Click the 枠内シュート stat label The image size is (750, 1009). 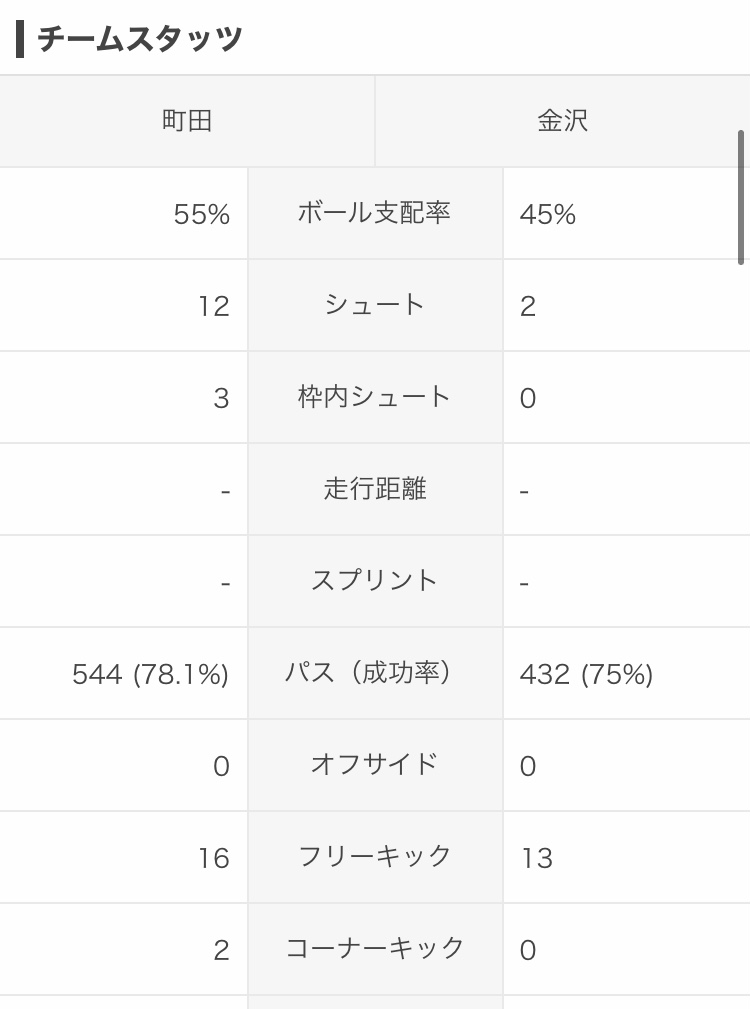pos(374,397)
